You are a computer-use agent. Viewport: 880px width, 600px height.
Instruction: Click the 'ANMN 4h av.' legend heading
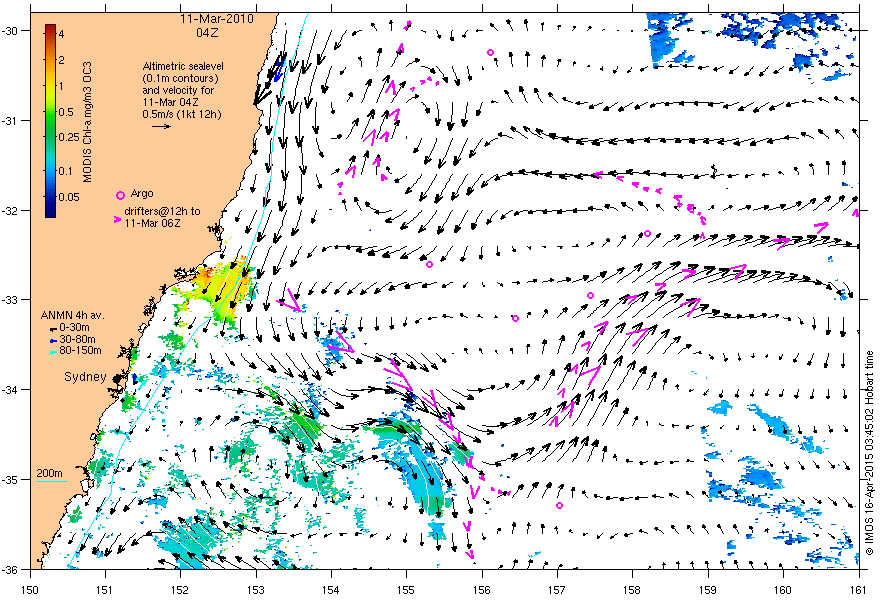point(72,315)
